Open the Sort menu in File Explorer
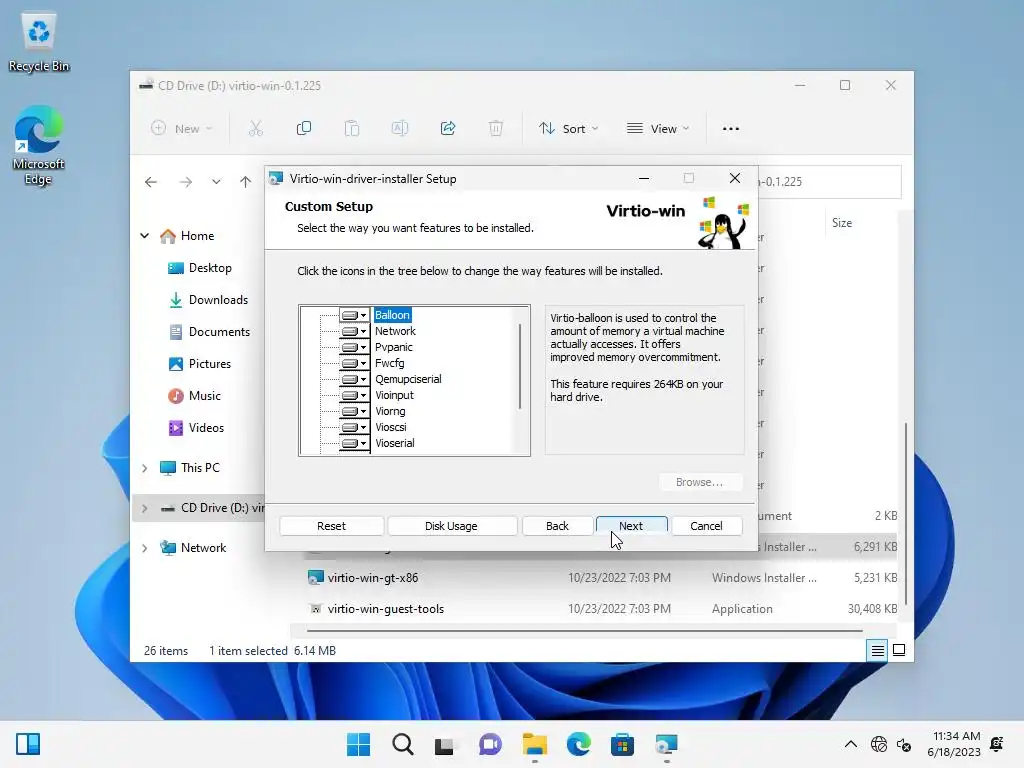 (x=568, y=129)
